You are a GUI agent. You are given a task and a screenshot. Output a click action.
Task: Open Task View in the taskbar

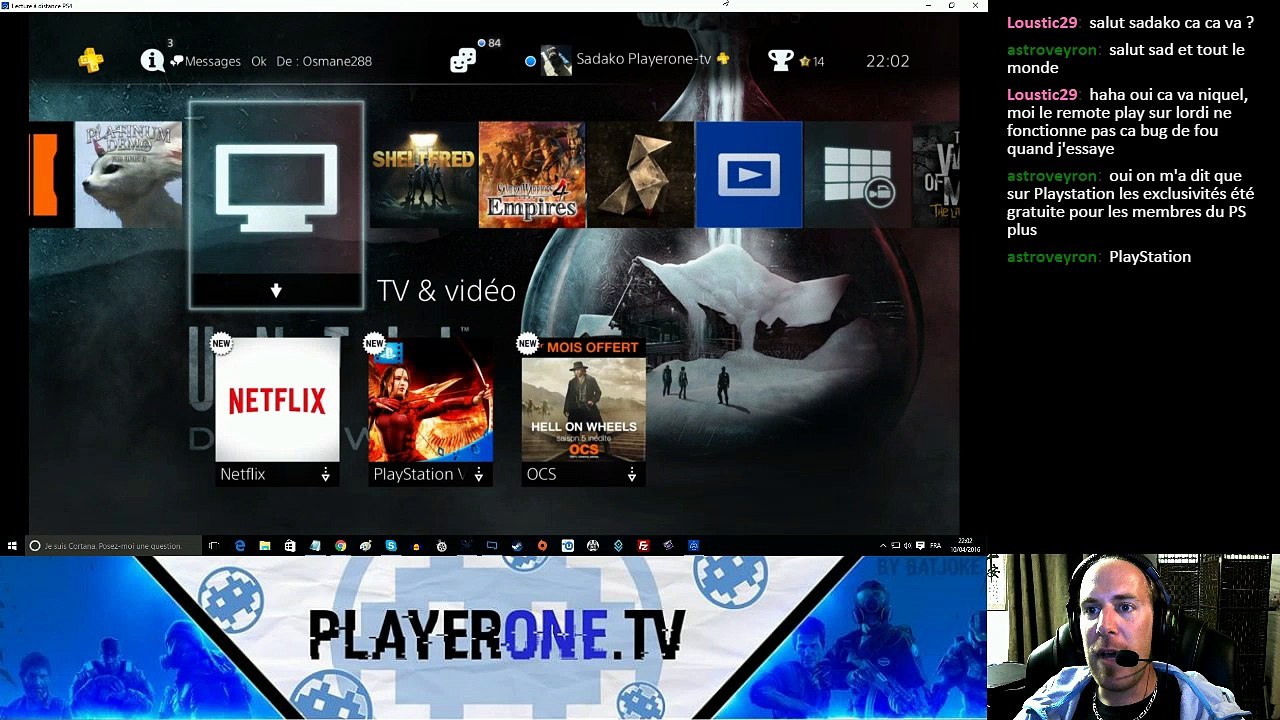(x=213, y=546)
